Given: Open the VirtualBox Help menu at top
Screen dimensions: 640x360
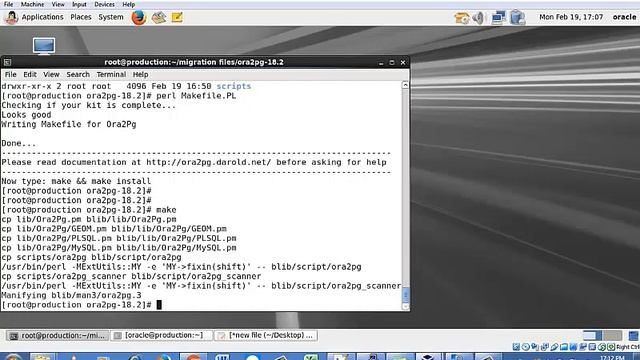Looking at the screenshot, I should (129, 4).
